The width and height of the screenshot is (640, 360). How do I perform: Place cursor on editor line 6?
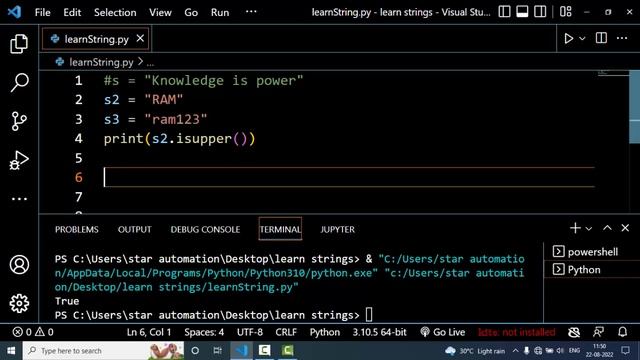click(349, 177)
